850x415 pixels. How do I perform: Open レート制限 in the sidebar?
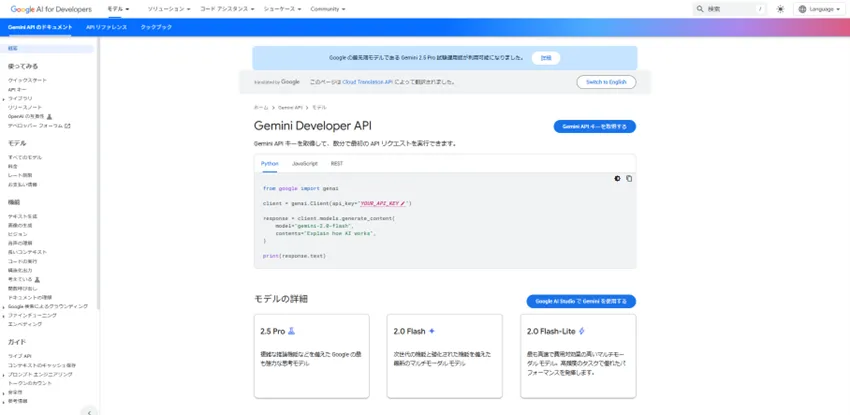[20, 176]
